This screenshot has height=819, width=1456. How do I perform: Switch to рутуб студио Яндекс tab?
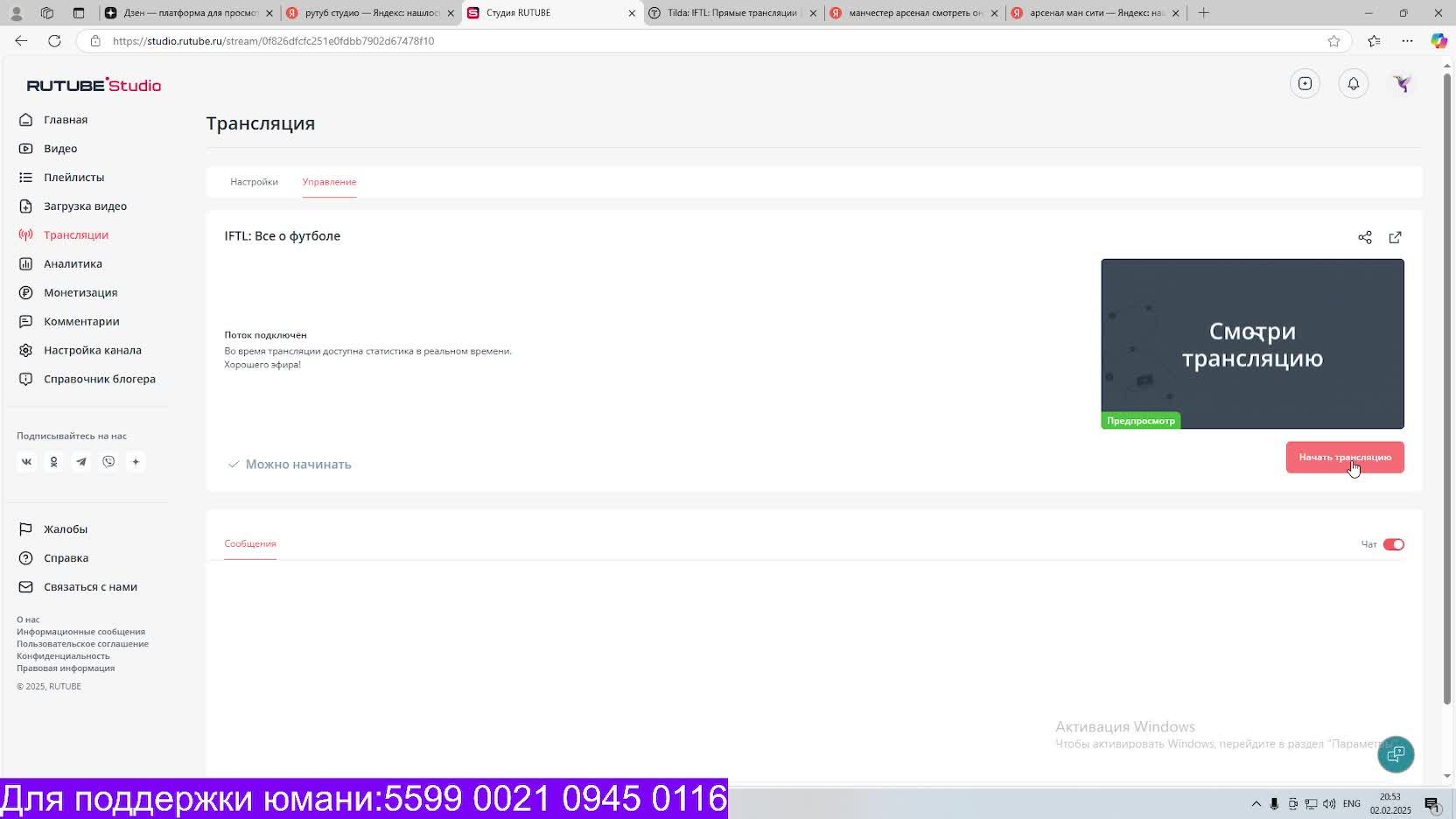click(x=371, y=13)
